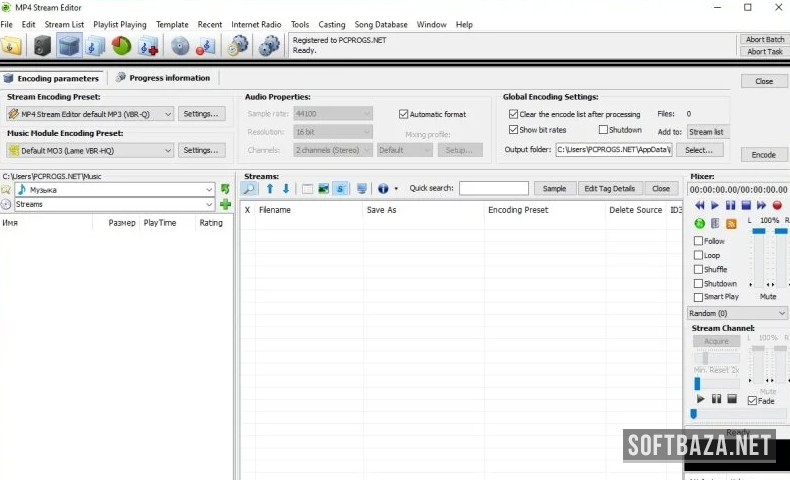Click the blue up arrow in the Streams toolbar
The width and height of the screenshot is (790, 480).
pyautogui.click(x=269, y=188)
